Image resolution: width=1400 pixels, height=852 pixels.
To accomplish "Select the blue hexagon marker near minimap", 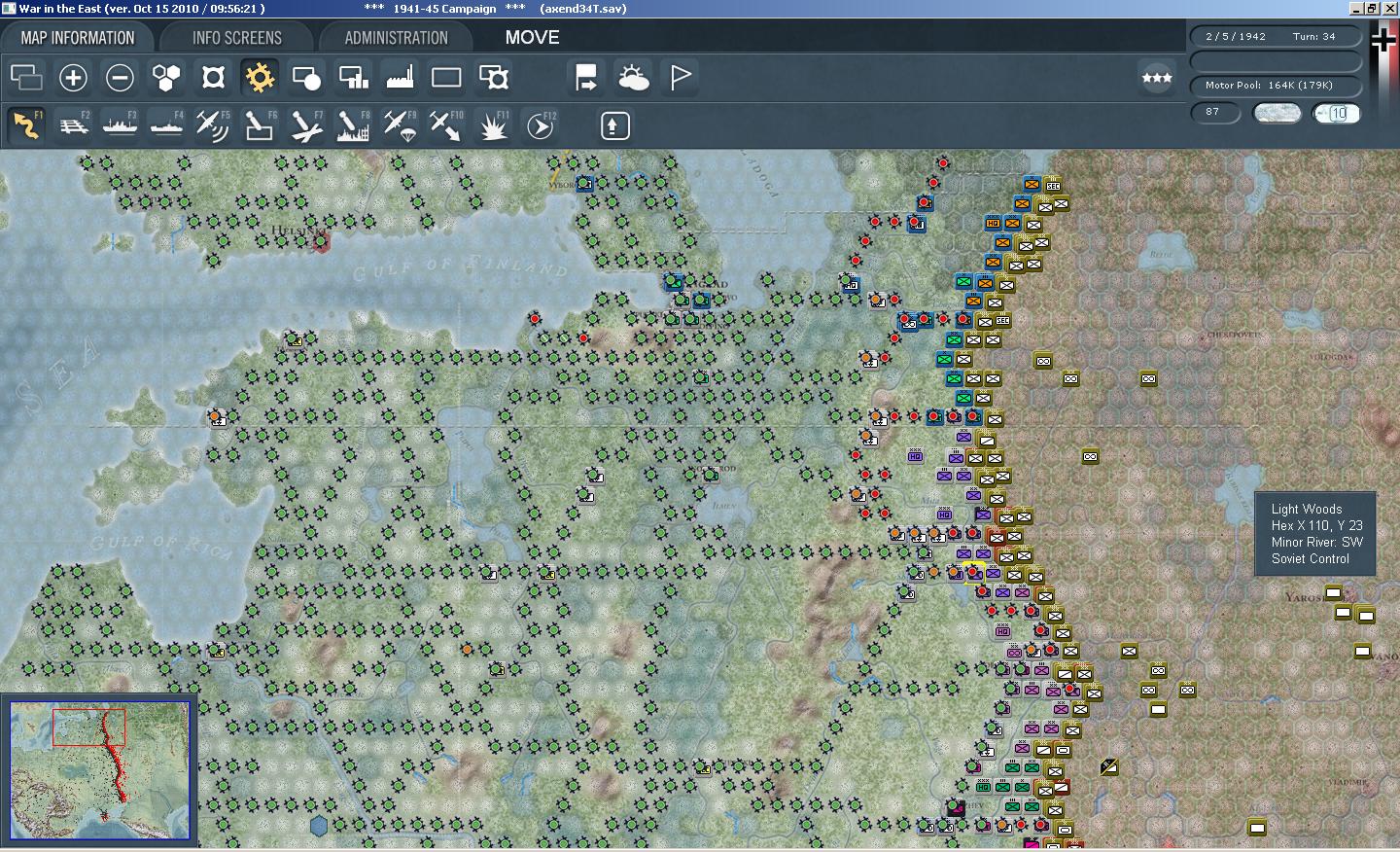I will pos(318,826).
